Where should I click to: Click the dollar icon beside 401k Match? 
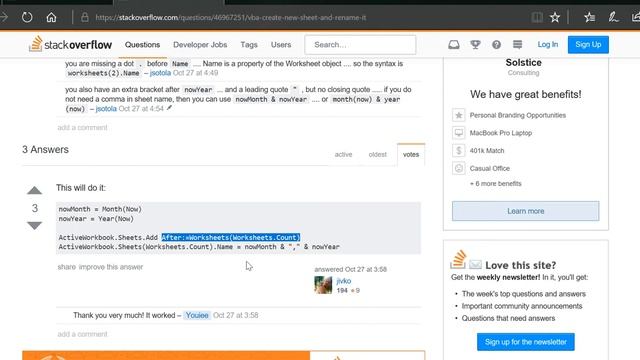[x=458, y=151]
